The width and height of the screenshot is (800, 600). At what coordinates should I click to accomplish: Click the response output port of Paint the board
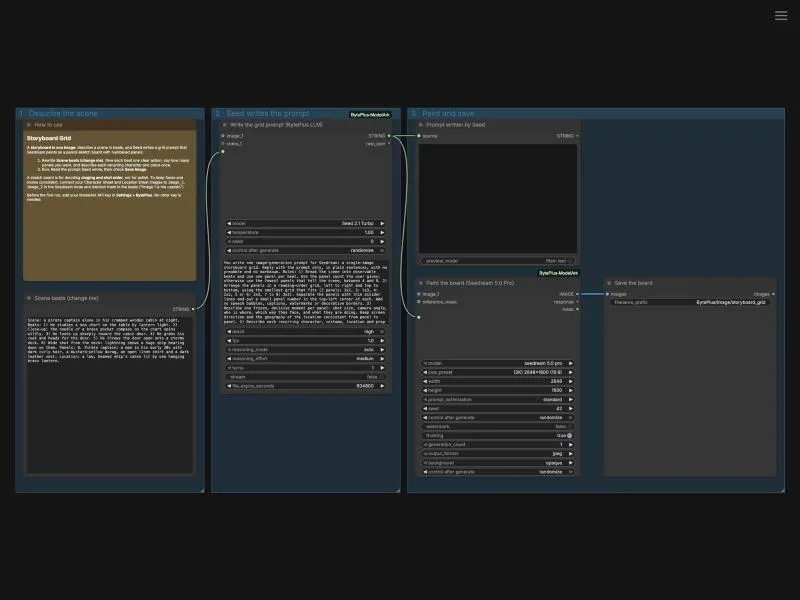coord(577,302)
